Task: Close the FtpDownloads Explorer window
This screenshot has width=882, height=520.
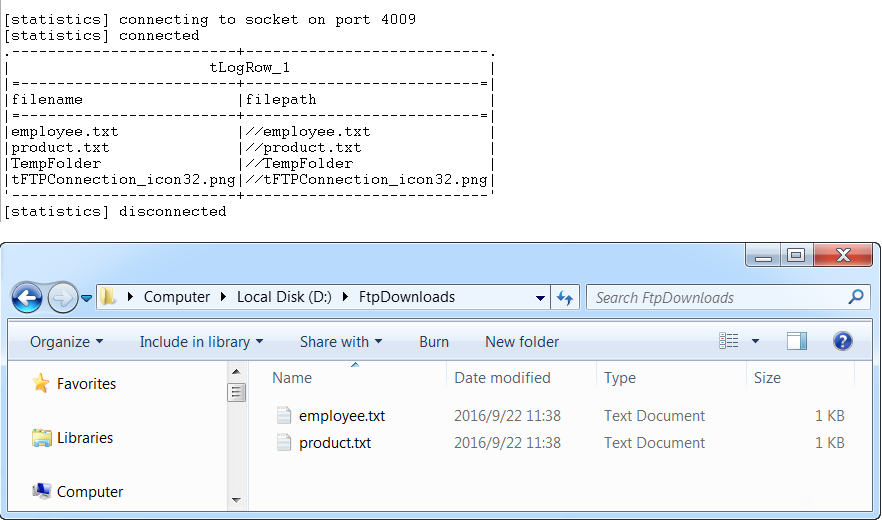Action: tap(843, 255)
